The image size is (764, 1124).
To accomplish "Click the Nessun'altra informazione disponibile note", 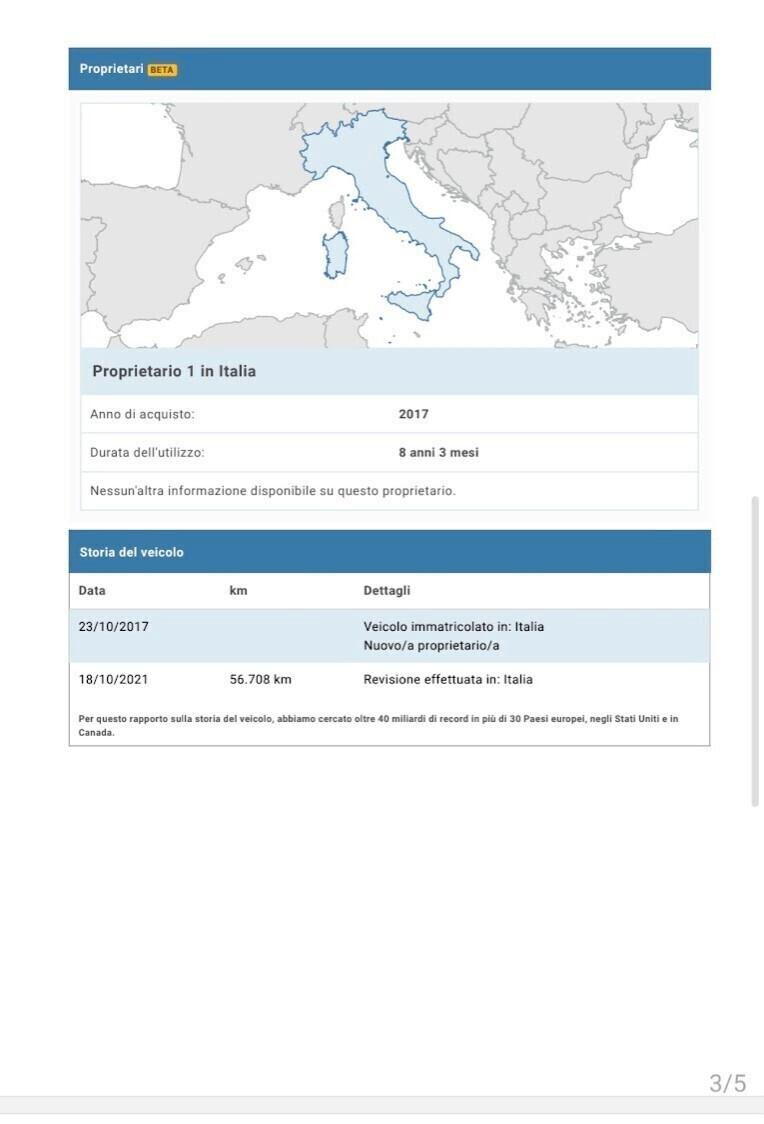I will [x=273, y=491].
